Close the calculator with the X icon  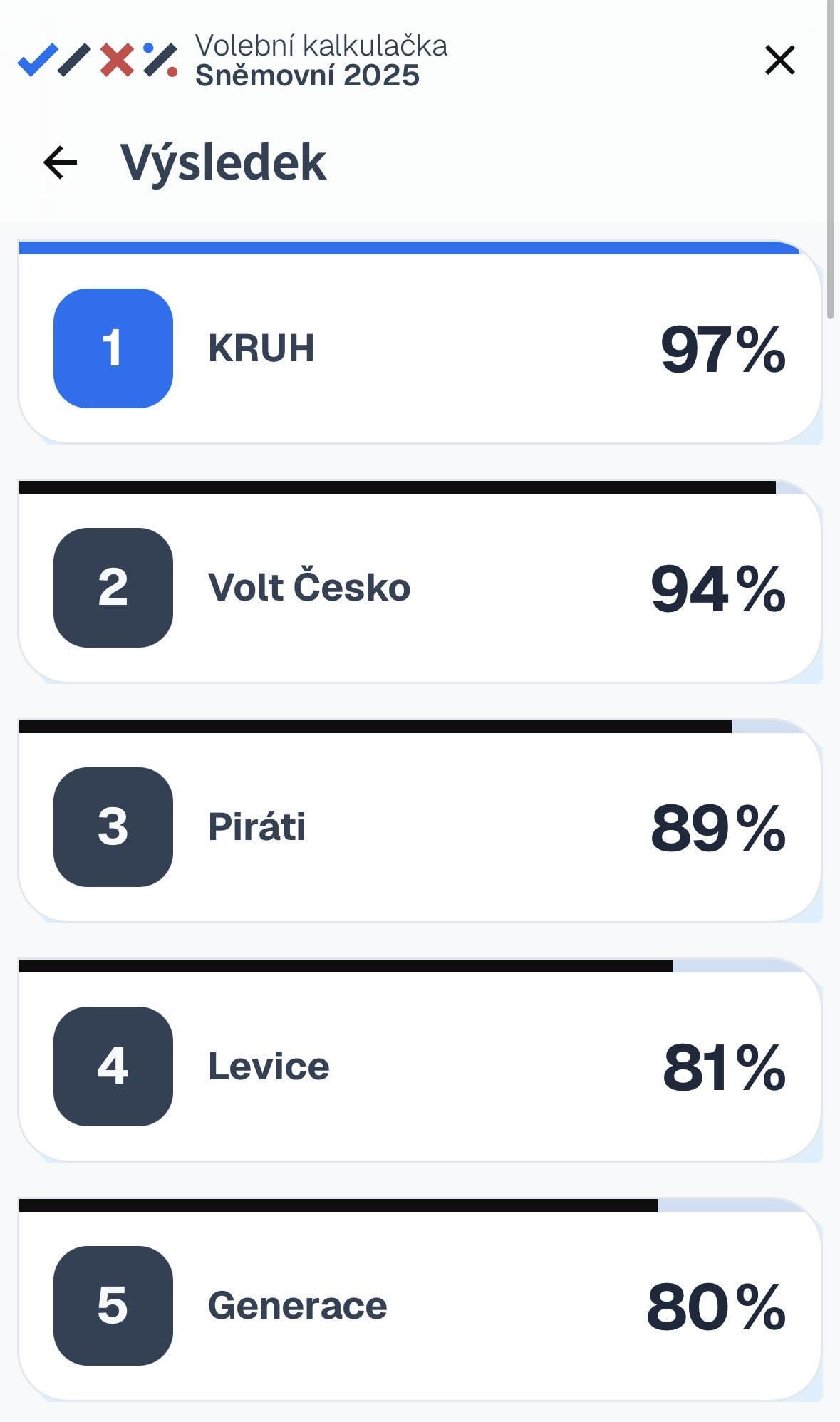tap(779, 60)
